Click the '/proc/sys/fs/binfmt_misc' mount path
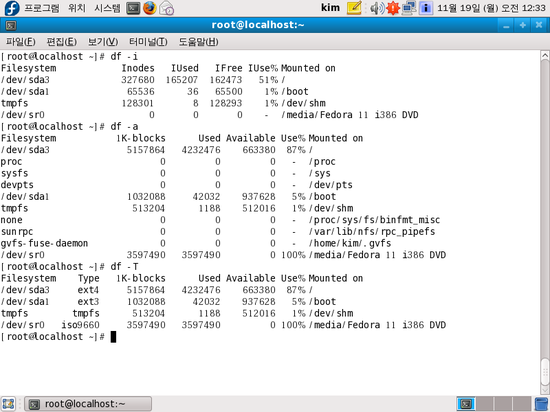This screenshot has height=412, width=550. tap(374, 220)
